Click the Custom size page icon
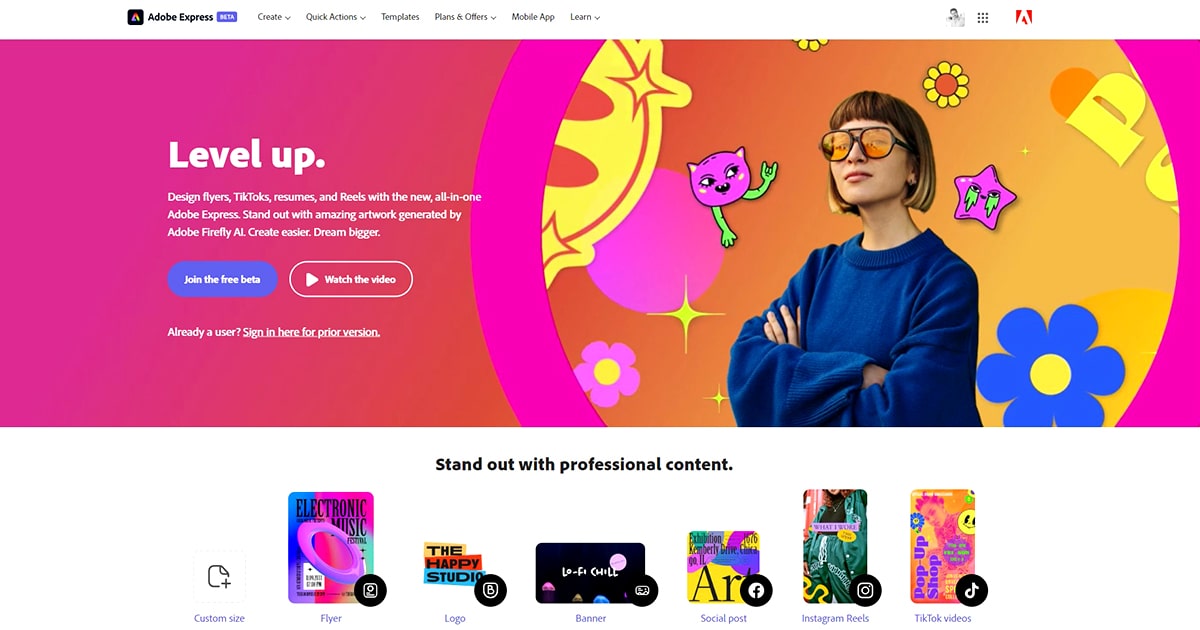The width and height of the screenshot is (1200, 630). pos(219,576)
